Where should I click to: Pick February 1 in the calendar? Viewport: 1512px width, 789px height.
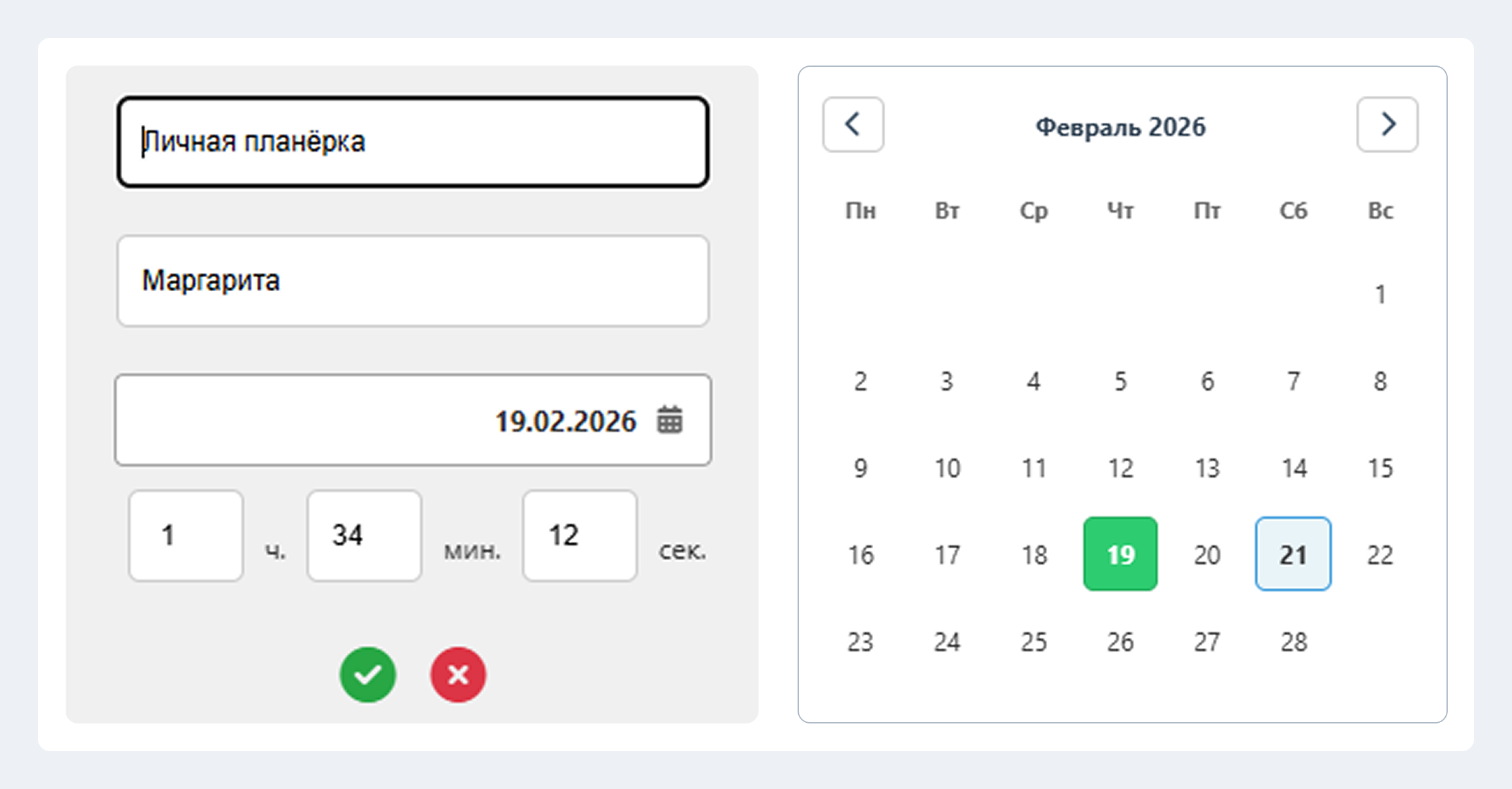pos(1380,294)
